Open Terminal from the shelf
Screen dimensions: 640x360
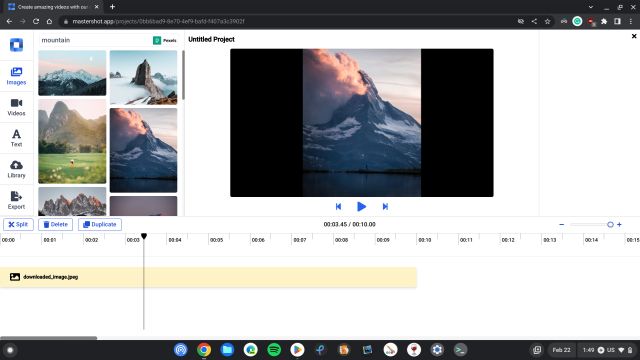click(460, 350)
